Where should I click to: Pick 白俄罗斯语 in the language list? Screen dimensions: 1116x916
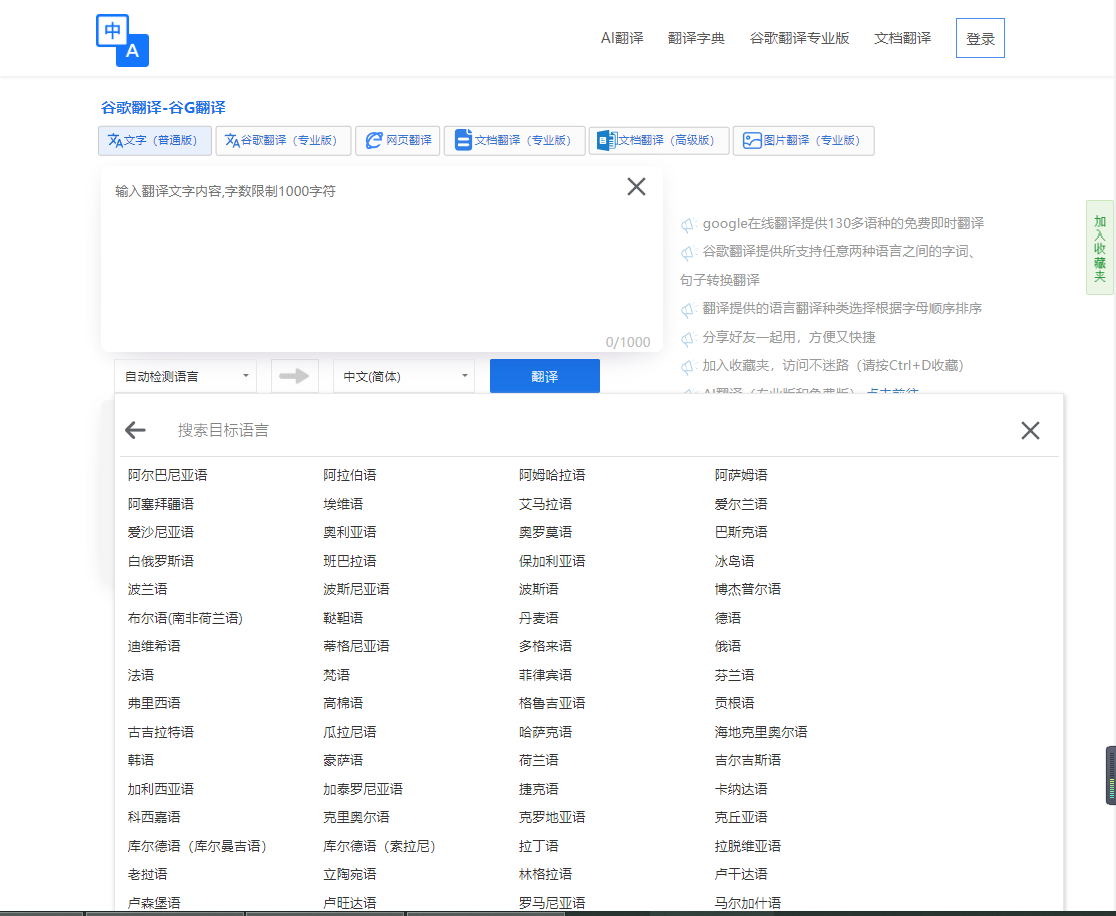click(161, 561)
